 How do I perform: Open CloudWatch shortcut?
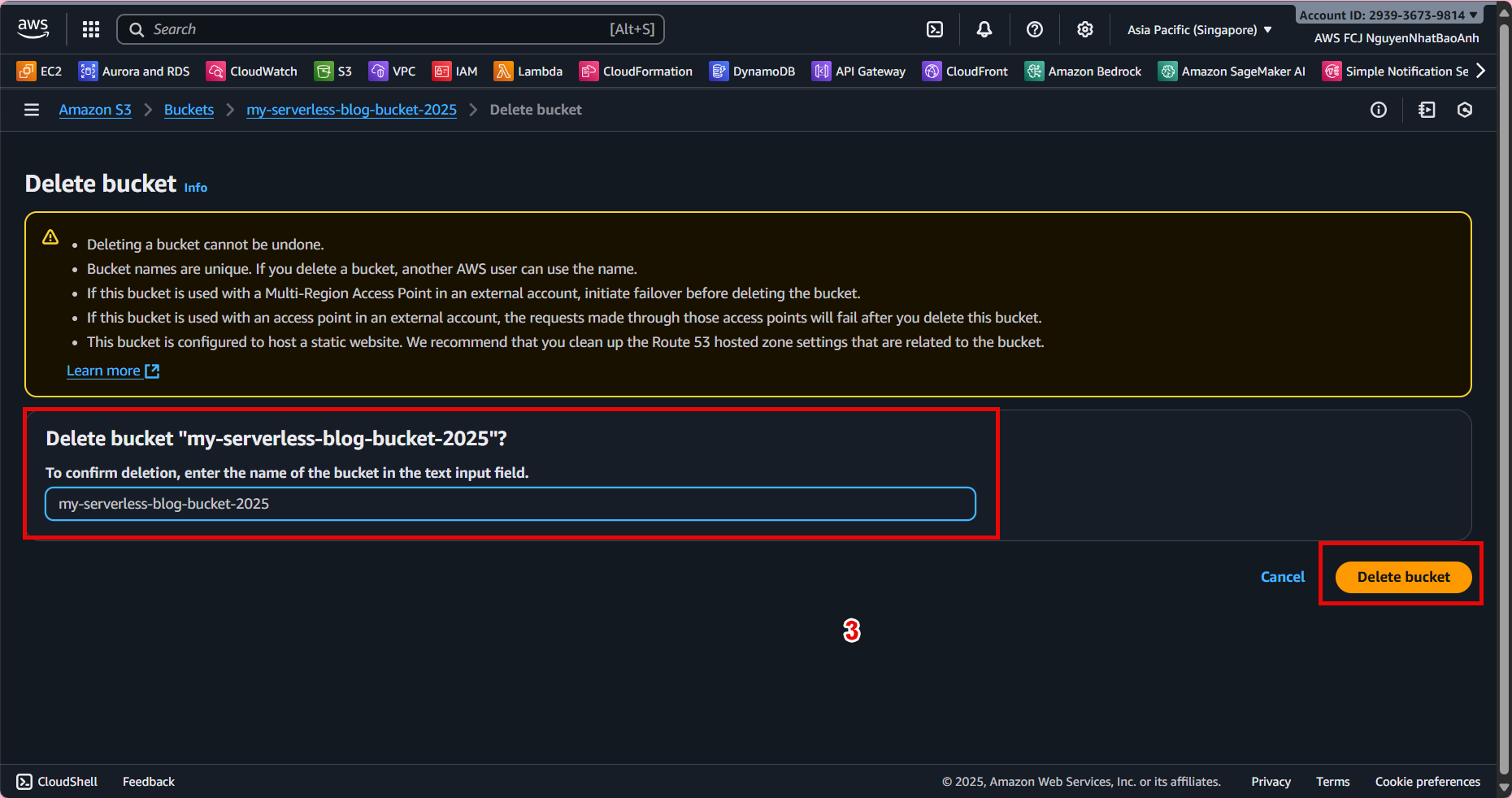point(252,72)
